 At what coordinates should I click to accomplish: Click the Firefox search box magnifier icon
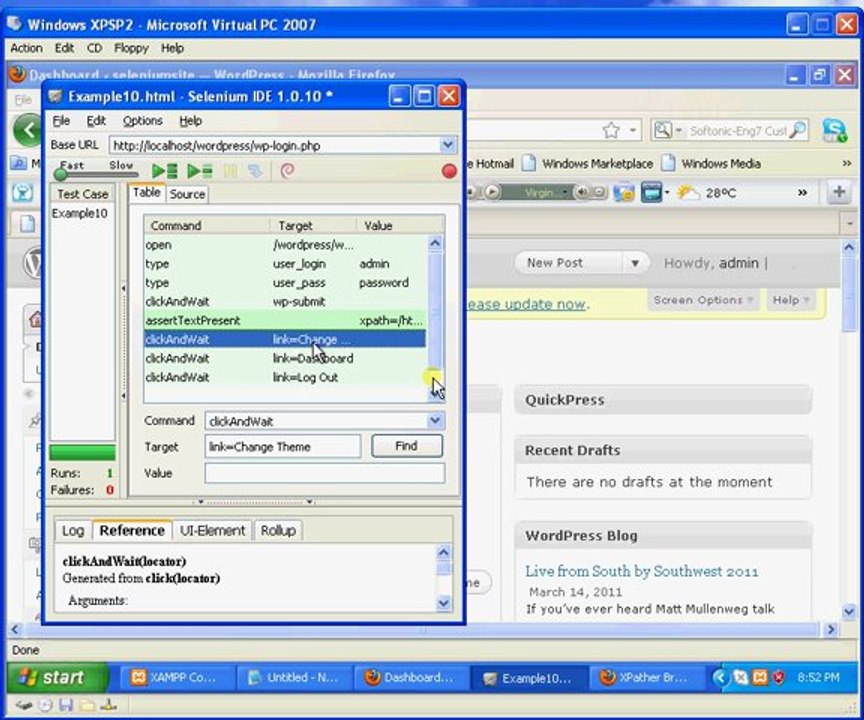pos(798,131)
